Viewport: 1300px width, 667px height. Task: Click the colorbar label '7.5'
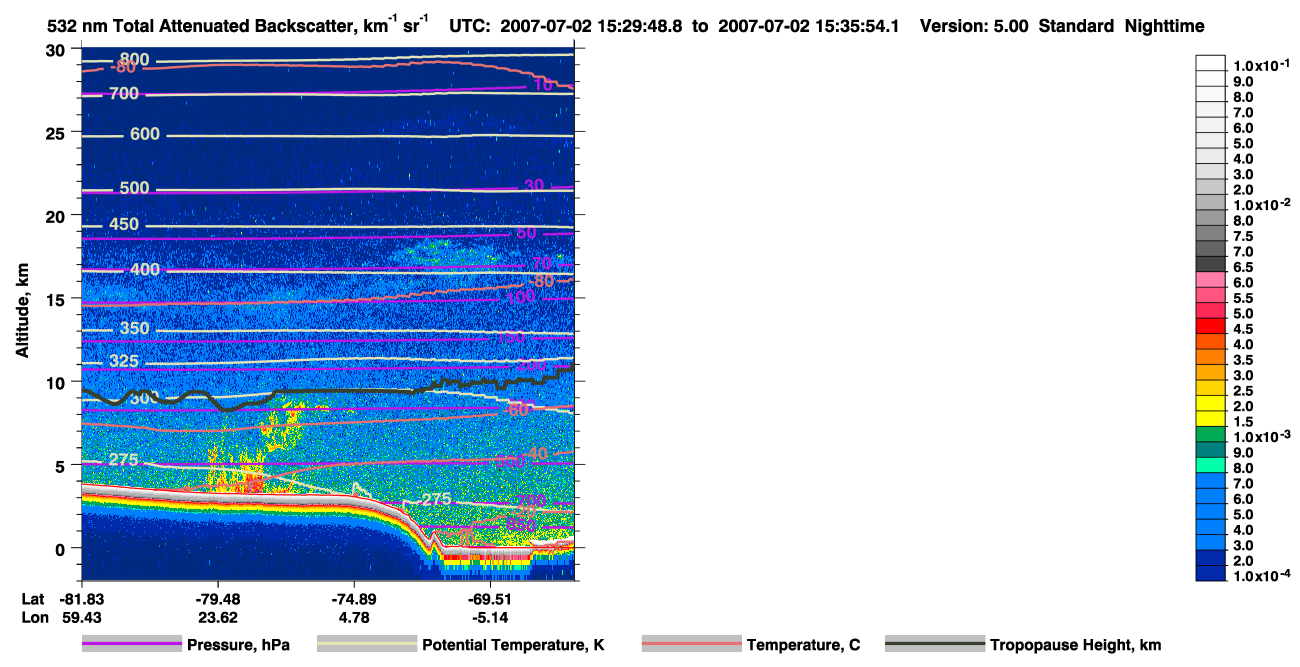[1242, 236]
